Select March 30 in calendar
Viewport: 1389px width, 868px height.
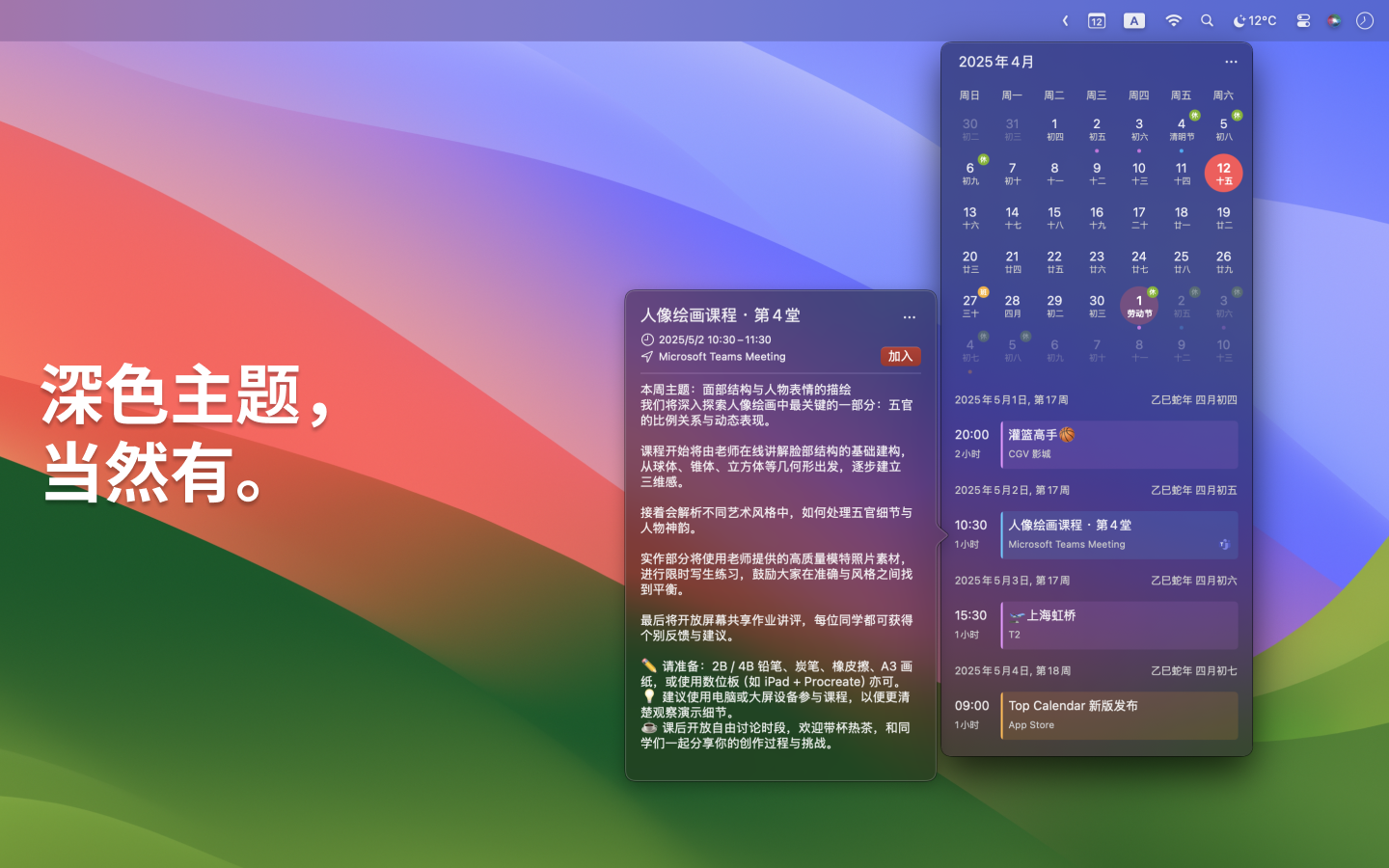(969, 129)
